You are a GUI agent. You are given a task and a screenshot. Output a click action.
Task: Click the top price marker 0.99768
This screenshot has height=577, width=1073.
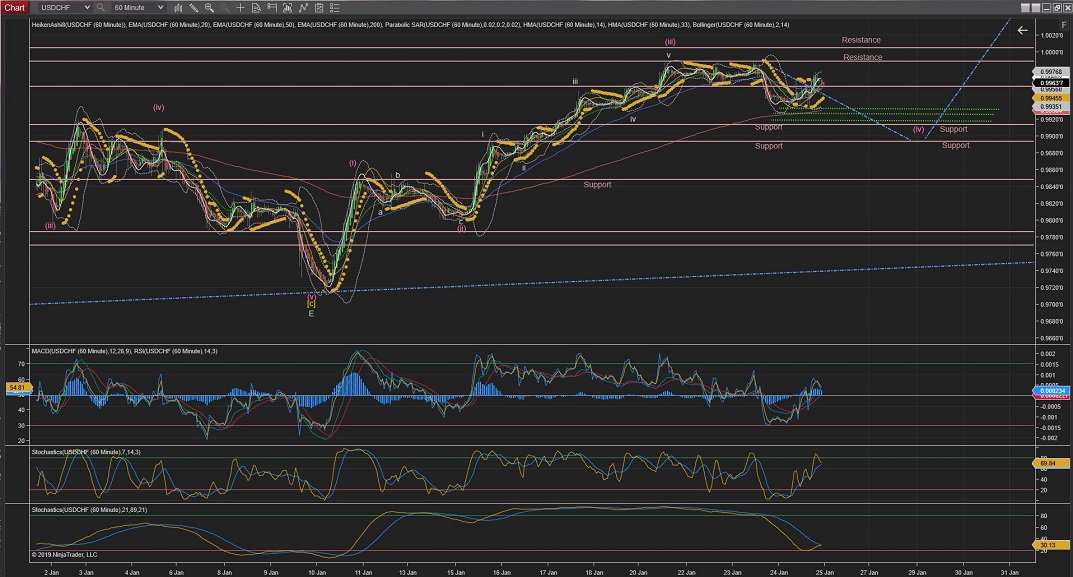1050,71
